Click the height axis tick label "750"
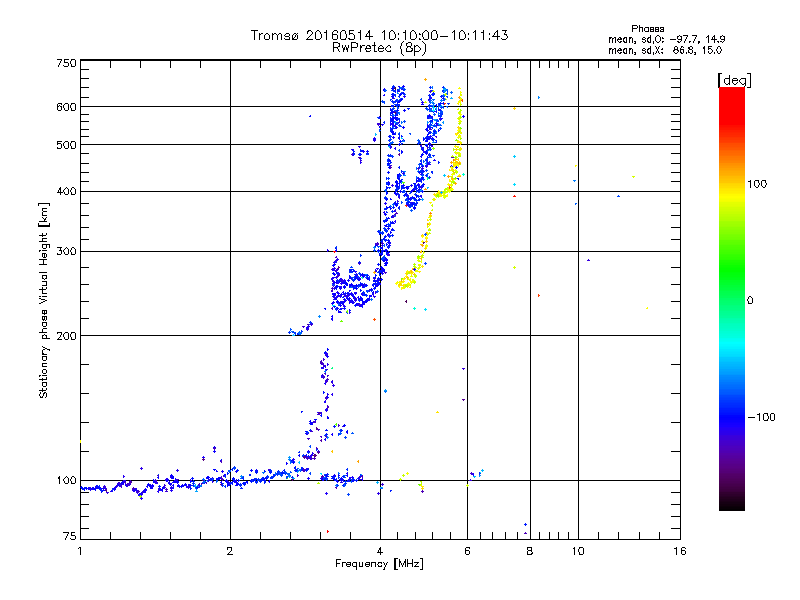Viewport: 800px width, 600px height. 66,63
